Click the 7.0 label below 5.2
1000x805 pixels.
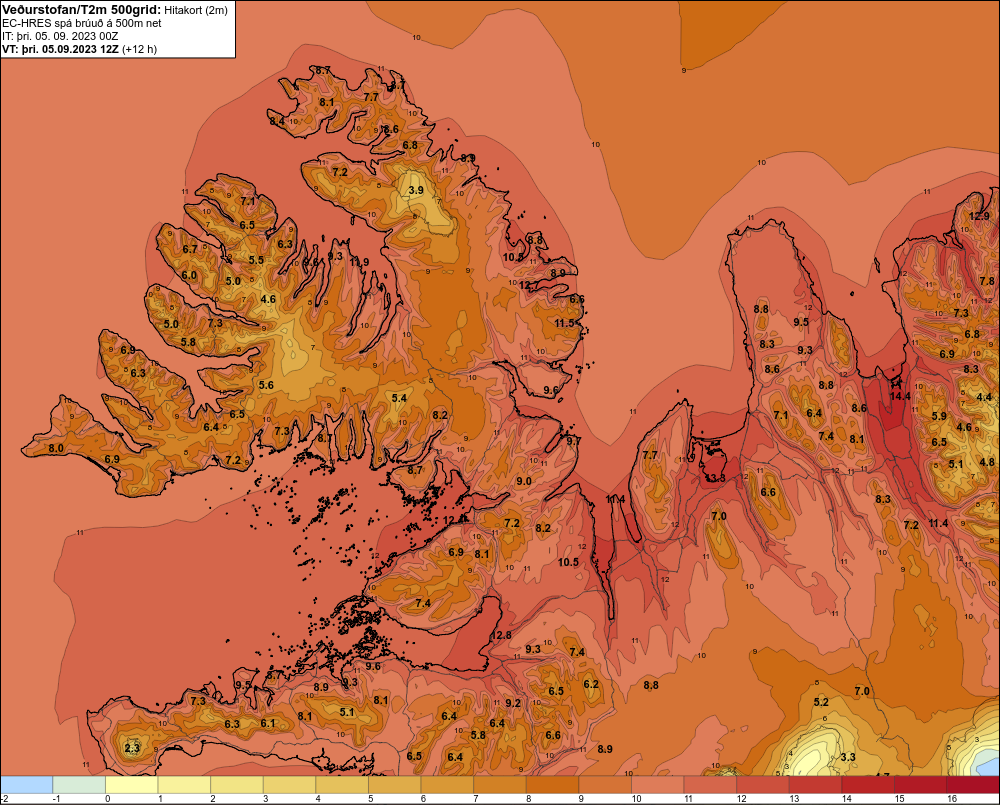pos(862,691)
